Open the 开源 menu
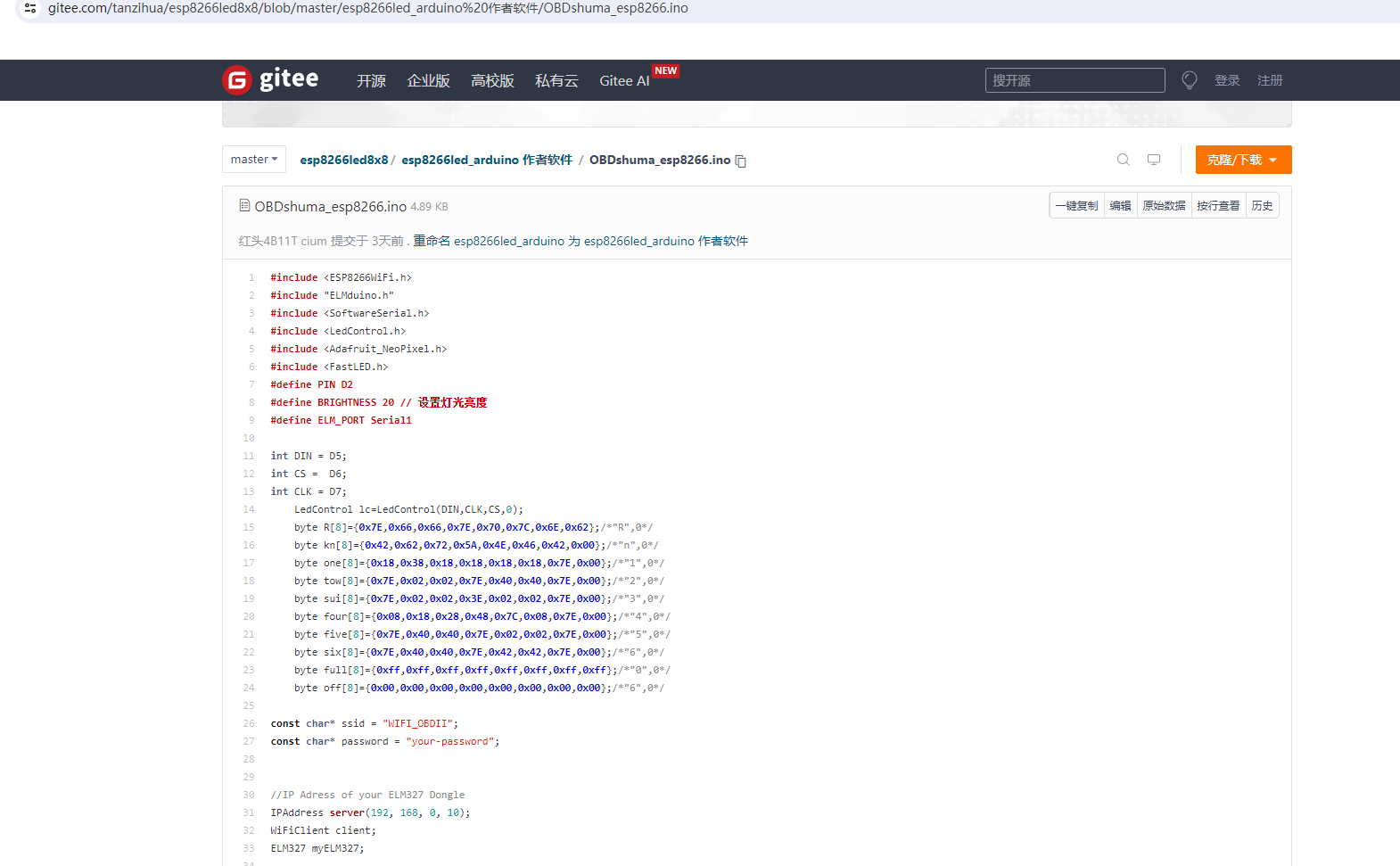 (x=371, y=81)
